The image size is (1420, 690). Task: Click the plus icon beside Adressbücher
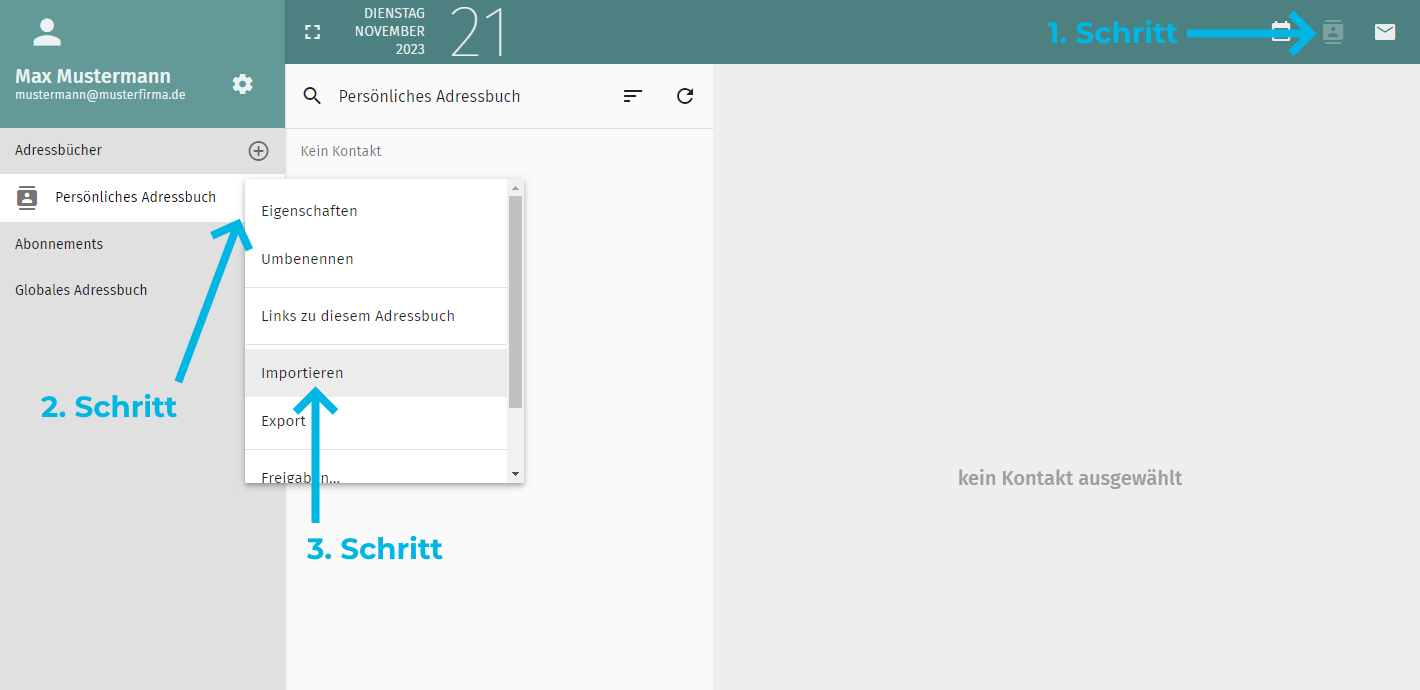[x=258, y=151]
